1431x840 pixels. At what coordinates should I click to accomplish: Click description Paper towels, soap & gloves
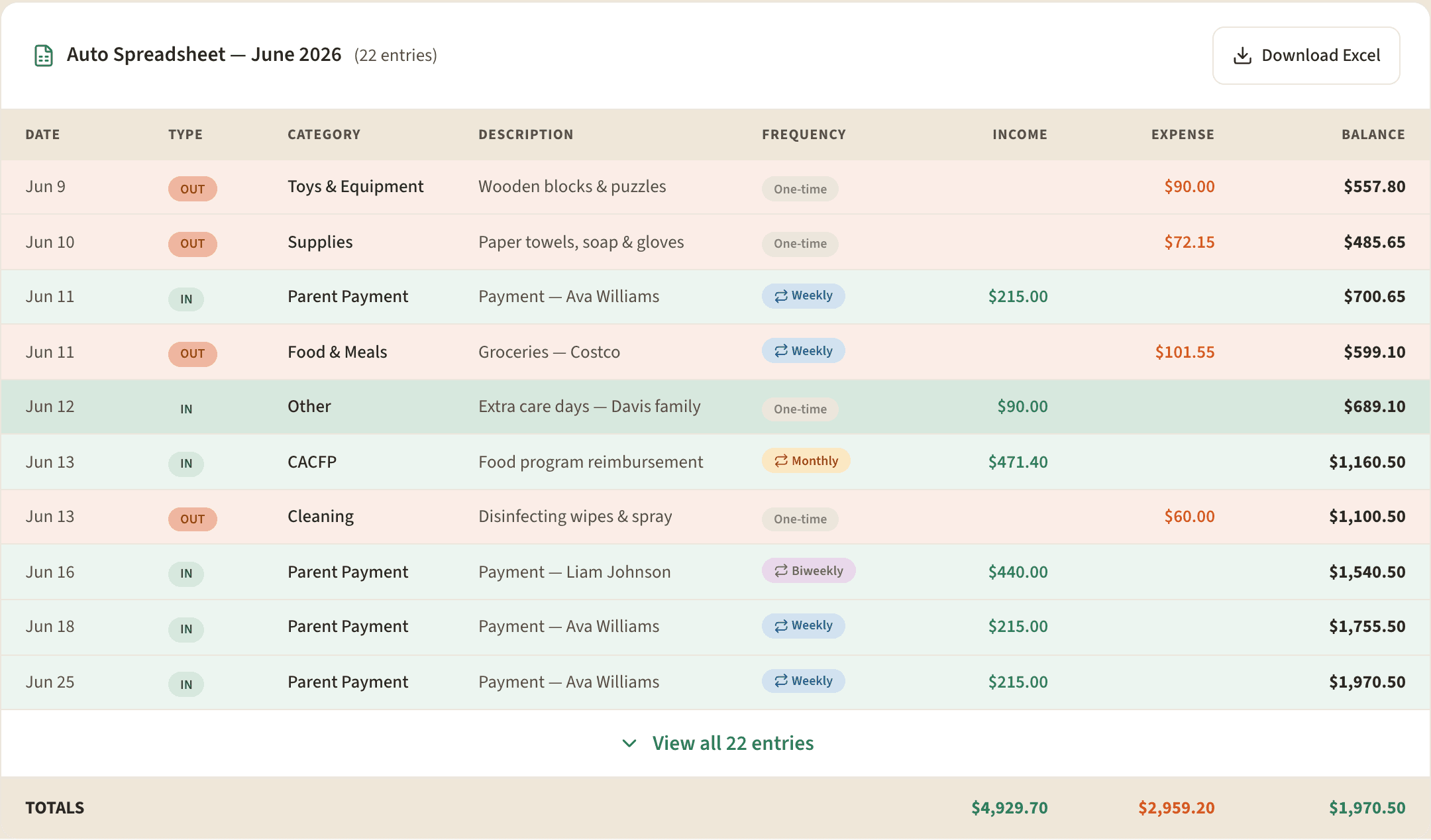(x=581, y=242)
